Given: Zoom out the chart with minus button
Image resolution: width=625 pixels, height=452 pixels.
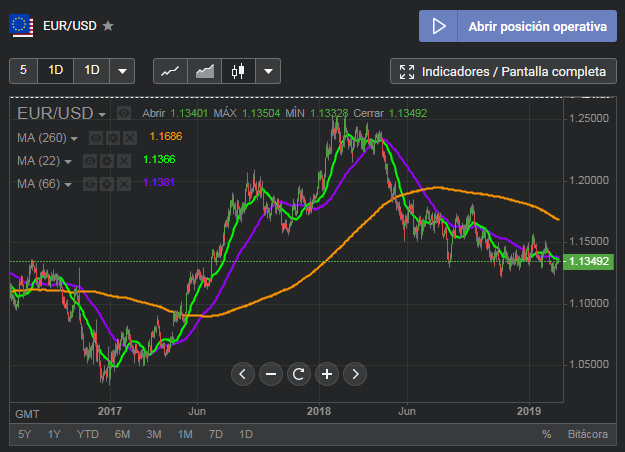Looking at the screenshot, I should pyautogui.click(x=271, y=374).
